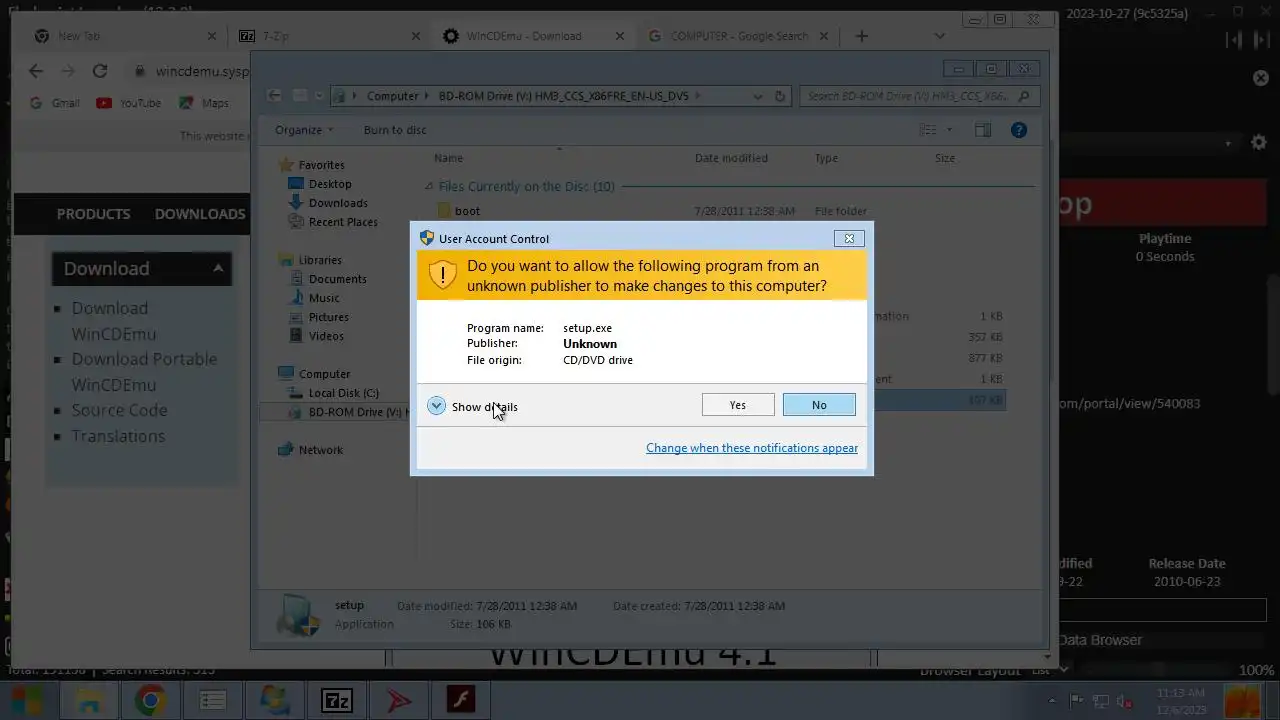
Task: Open Desktop in Favorites
Action: click(330, 184)
